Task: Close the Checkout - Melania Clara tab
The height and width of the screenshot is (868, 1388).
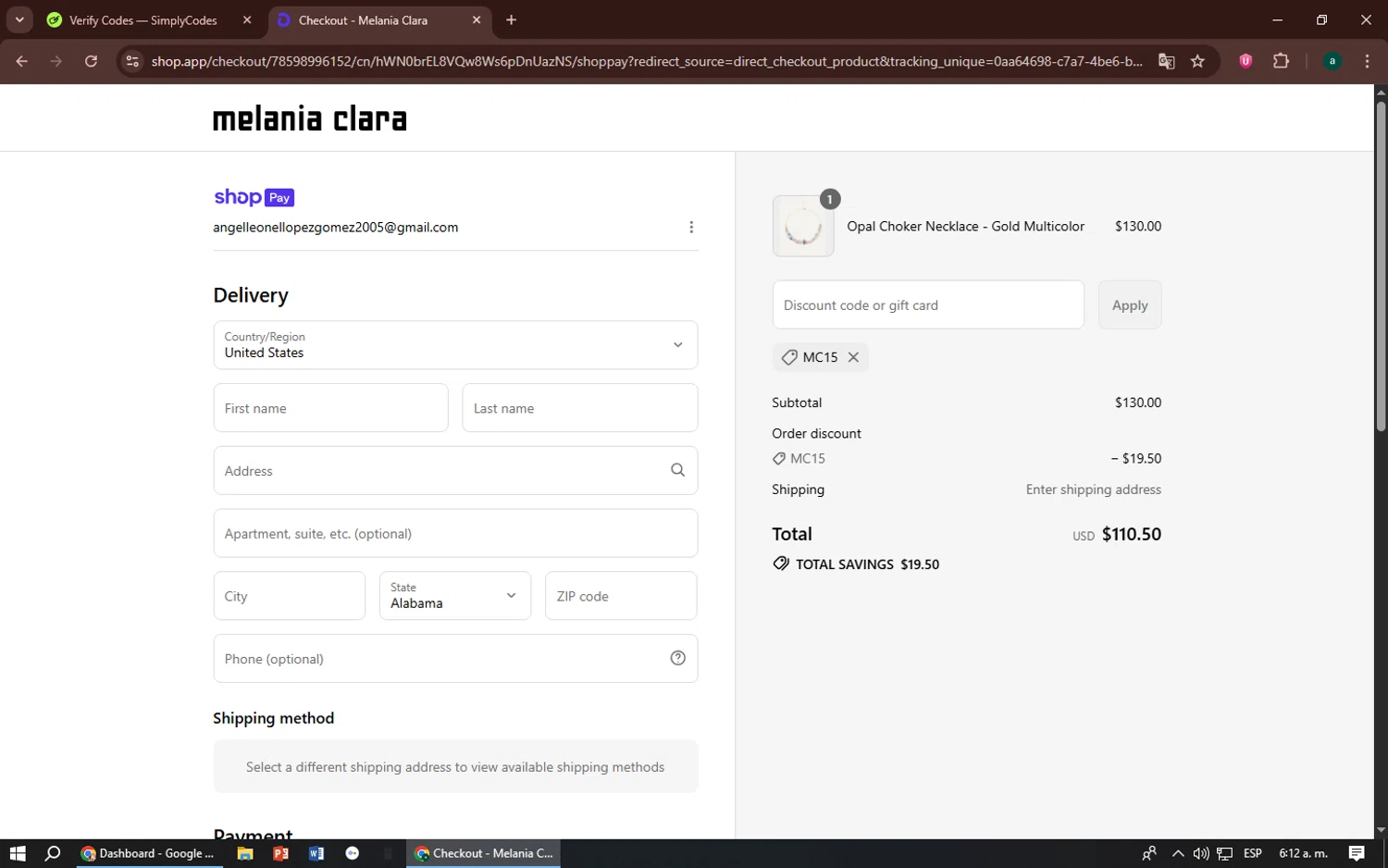Action: click(x=477, y=20)
